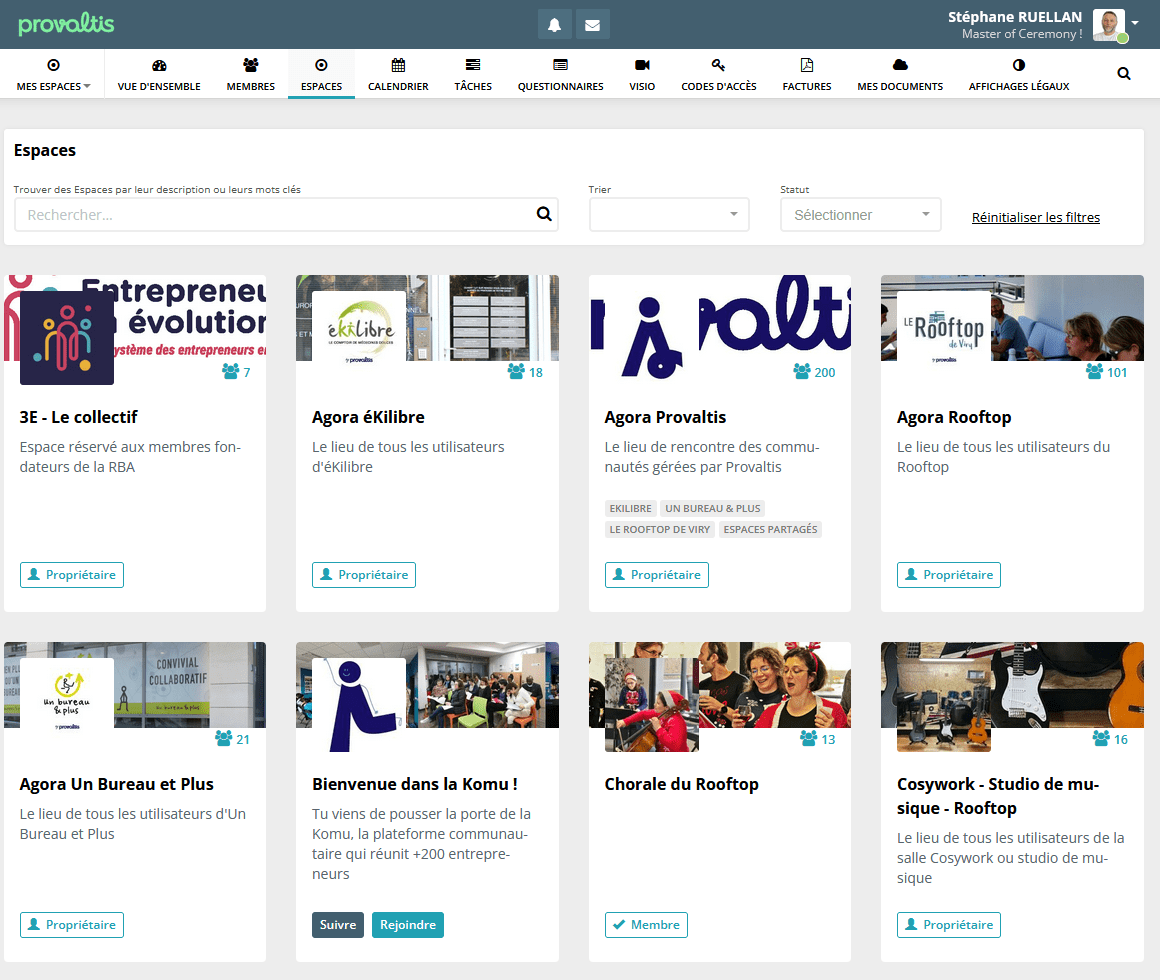Open the 3E - Le collectif thumbnail

[67, 338]
